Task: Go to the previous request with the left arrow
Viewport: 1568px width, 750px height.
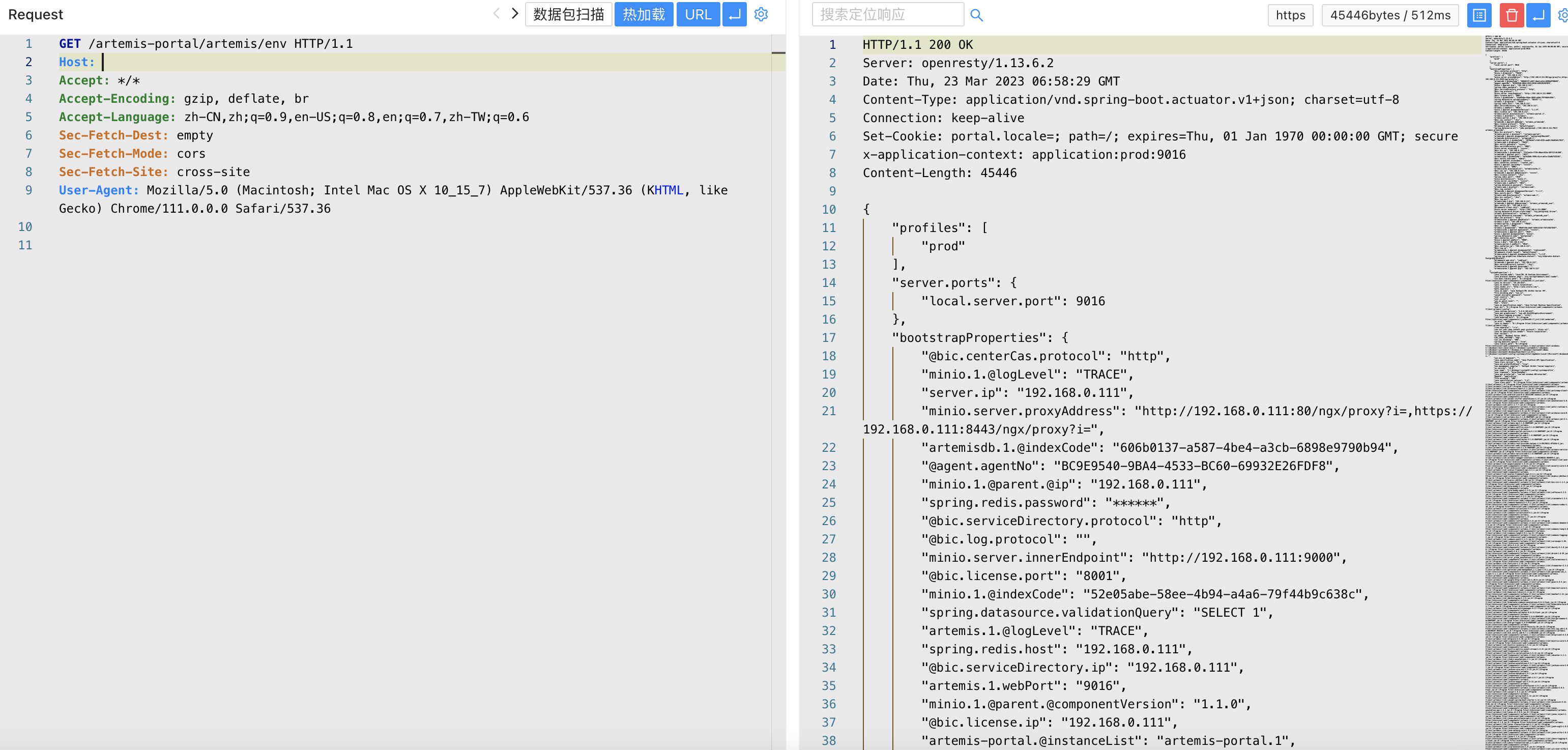Action: pyautogui.click(x=496, y=13)
